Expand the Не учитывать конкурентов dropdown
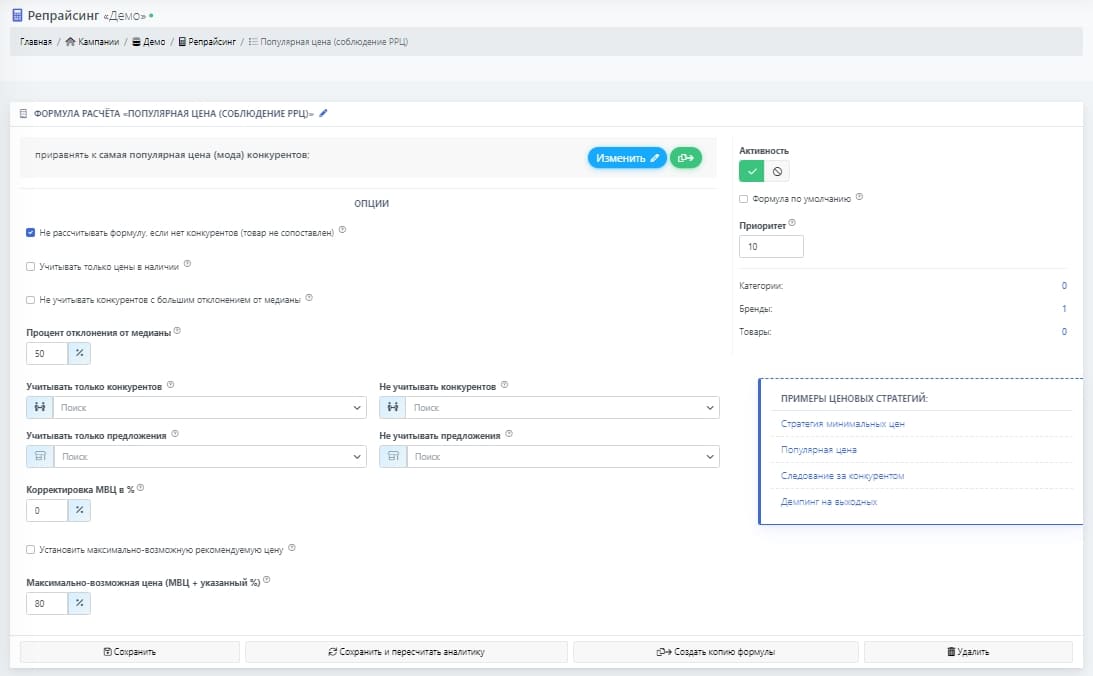Viewport: 1093px width, 676px height. 563,408
